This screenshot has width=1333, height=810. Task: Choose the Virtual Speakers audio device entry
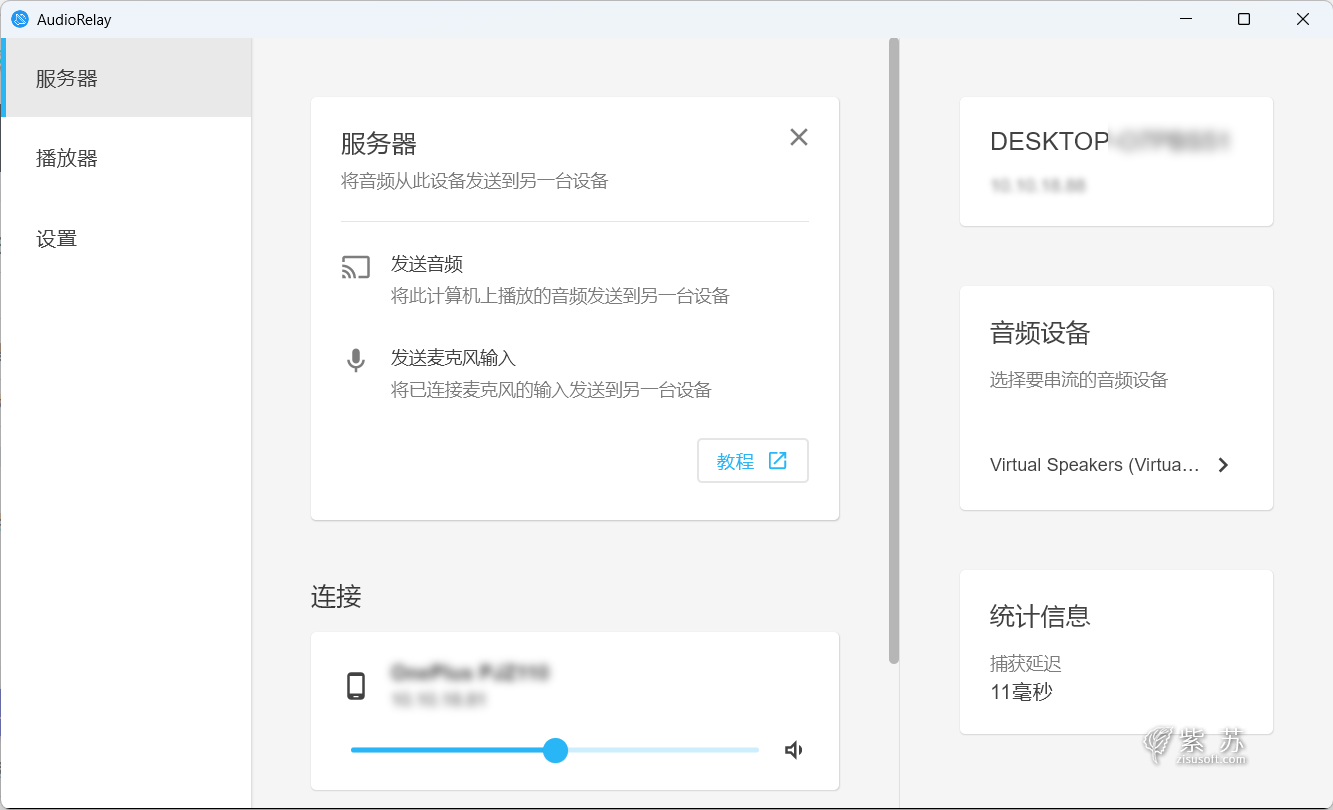pyautogui.click(x=1094, y=465)
